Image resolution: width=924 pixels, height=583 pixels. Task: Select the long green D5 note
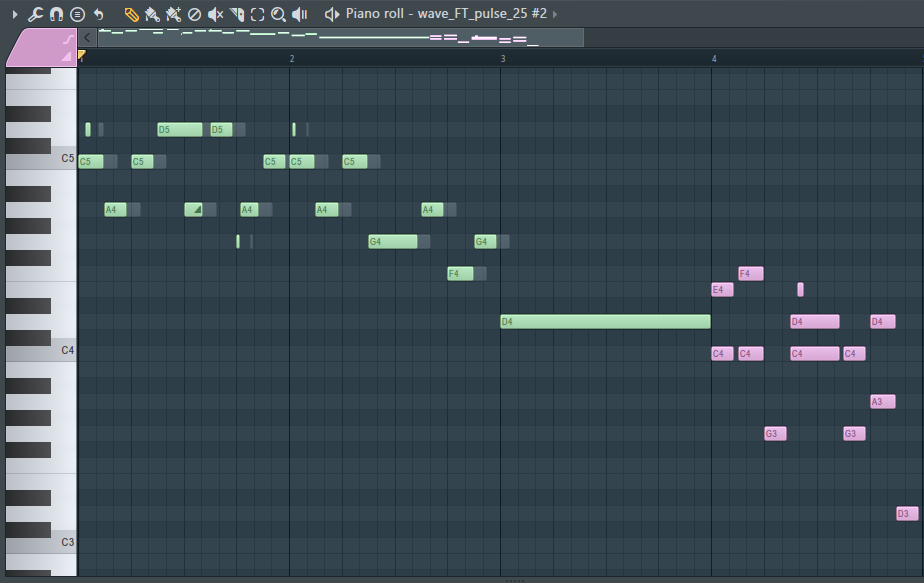(x=180, y=130)
